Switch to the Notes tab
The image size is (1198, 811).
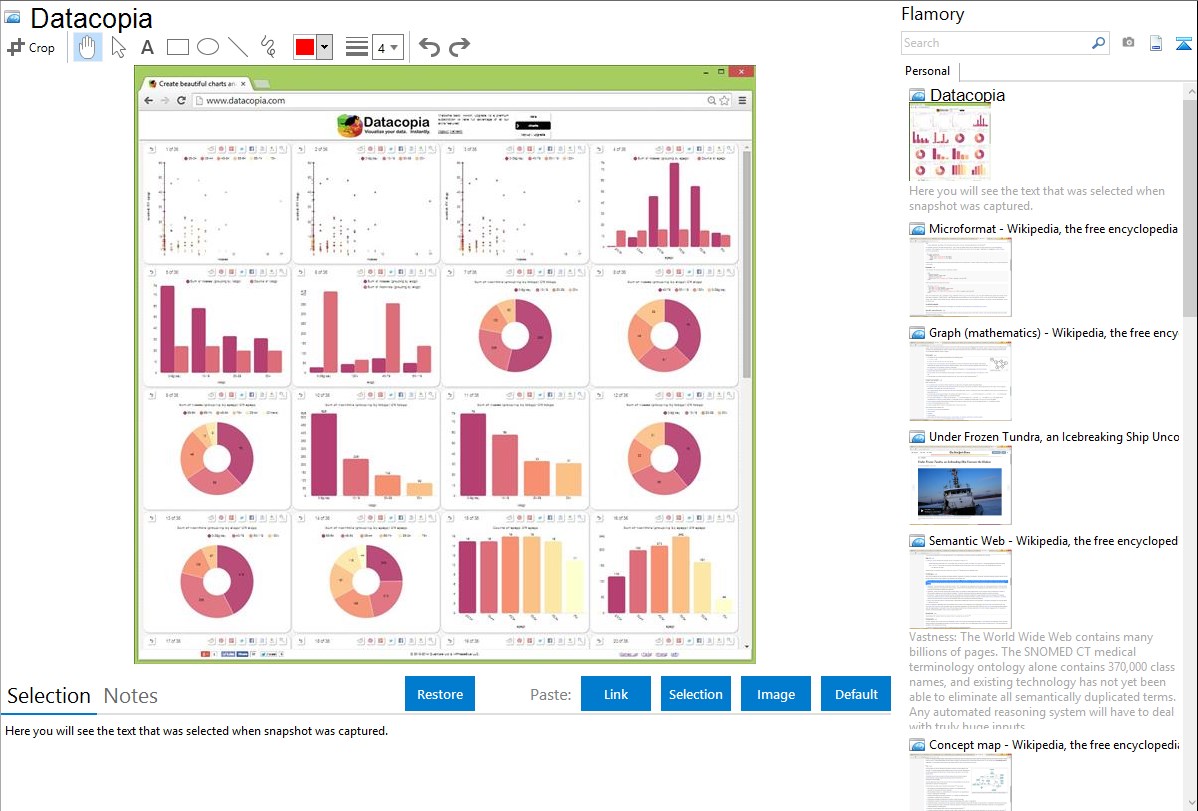point(131,696)
